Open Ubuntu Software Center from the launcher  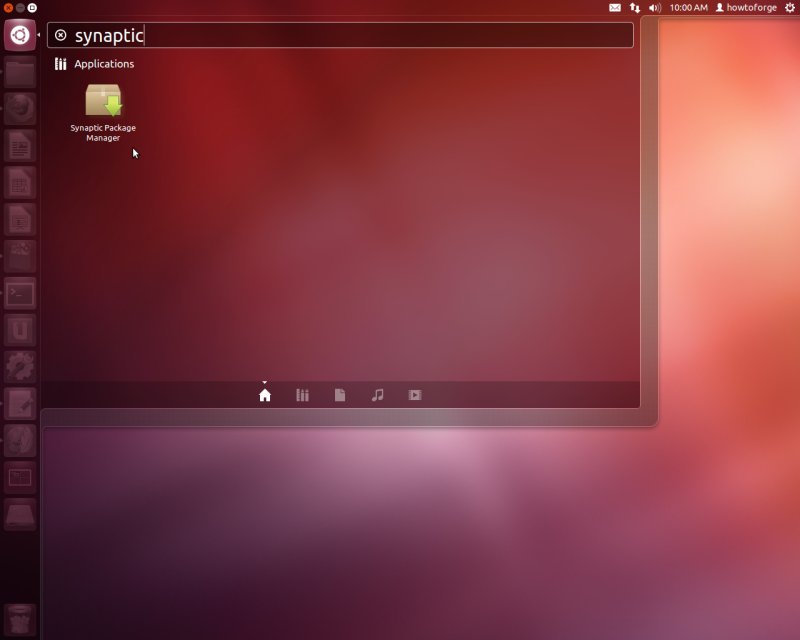[20, 256]
